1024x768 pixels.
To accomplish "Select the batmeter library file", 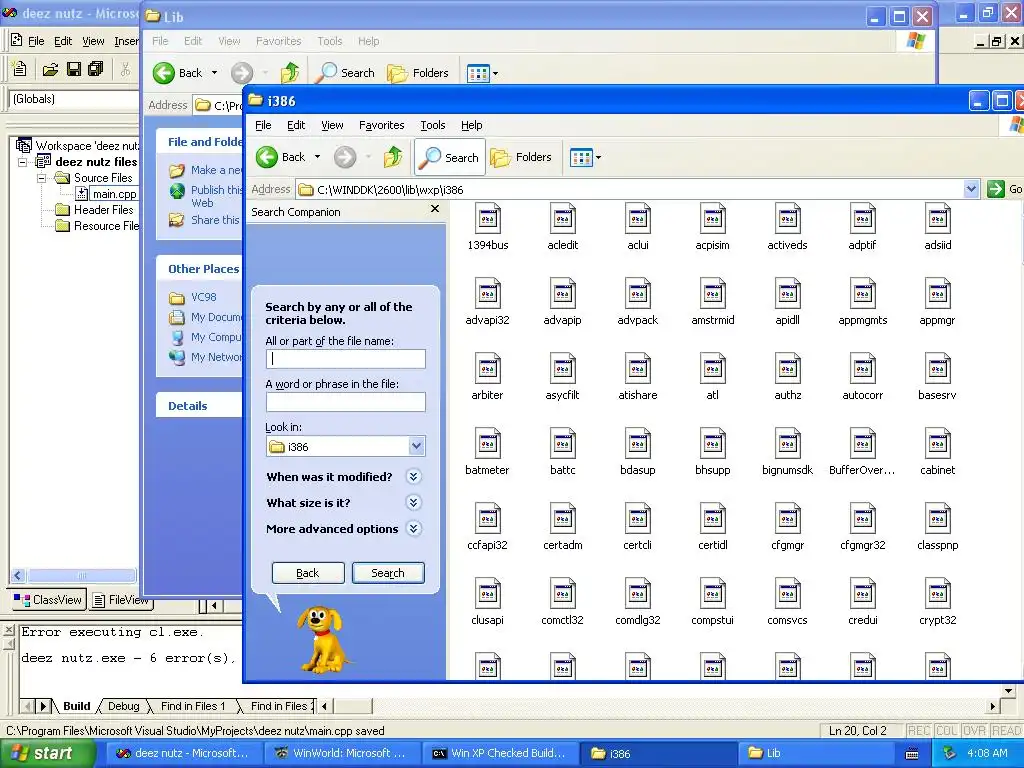I will 487,452.
